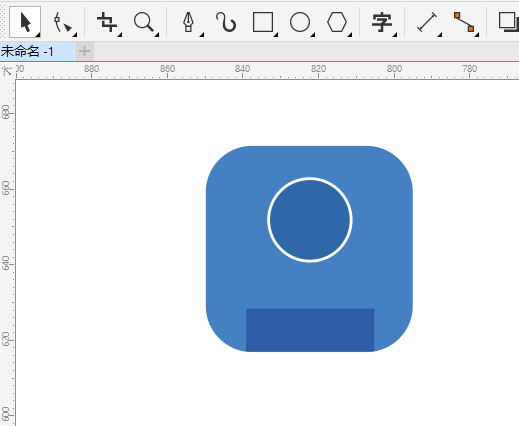Select the Rectangle tool
Viewport: 519px width, 426px height.
(x=263, y=22)
